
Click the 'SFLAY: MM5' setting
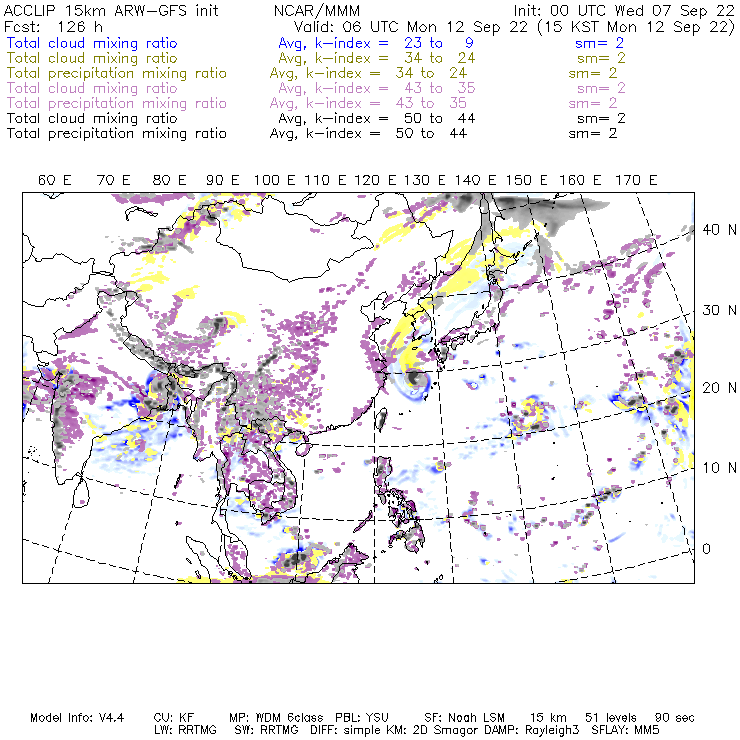tap(625, 730)
